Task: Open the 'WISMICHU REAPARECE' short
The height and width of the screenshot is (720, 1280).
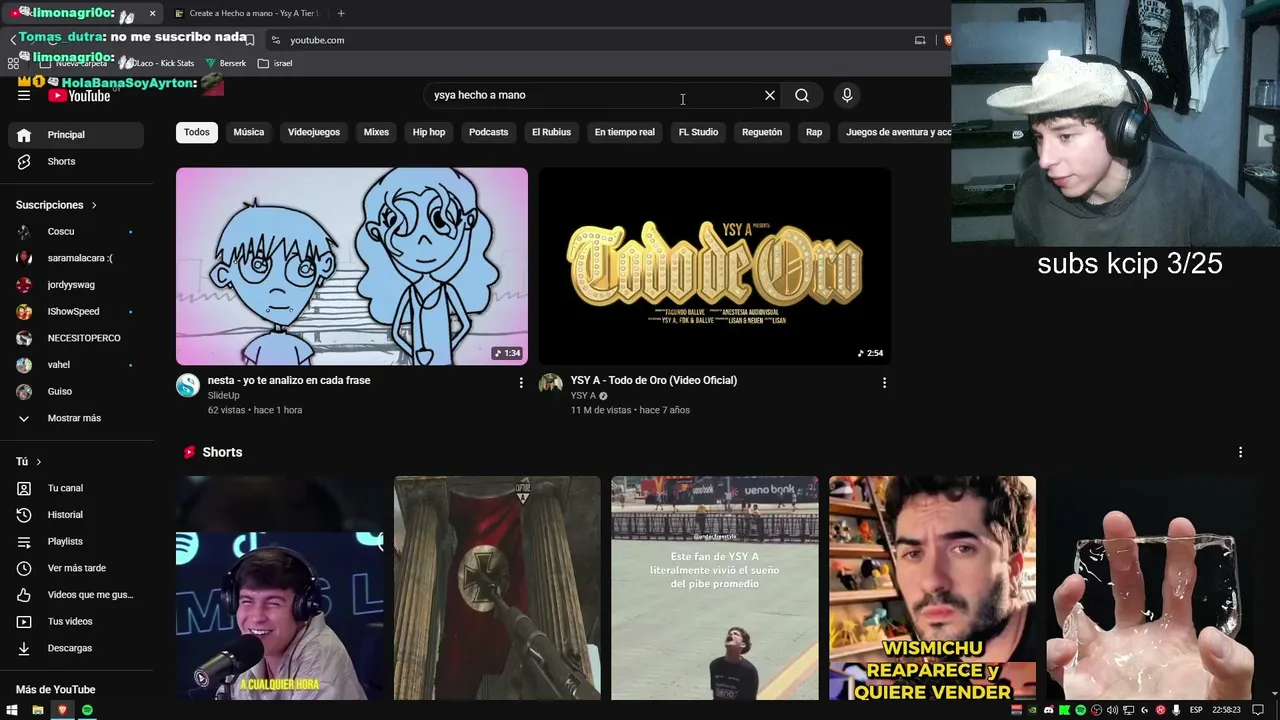Action: coord(932,588)
